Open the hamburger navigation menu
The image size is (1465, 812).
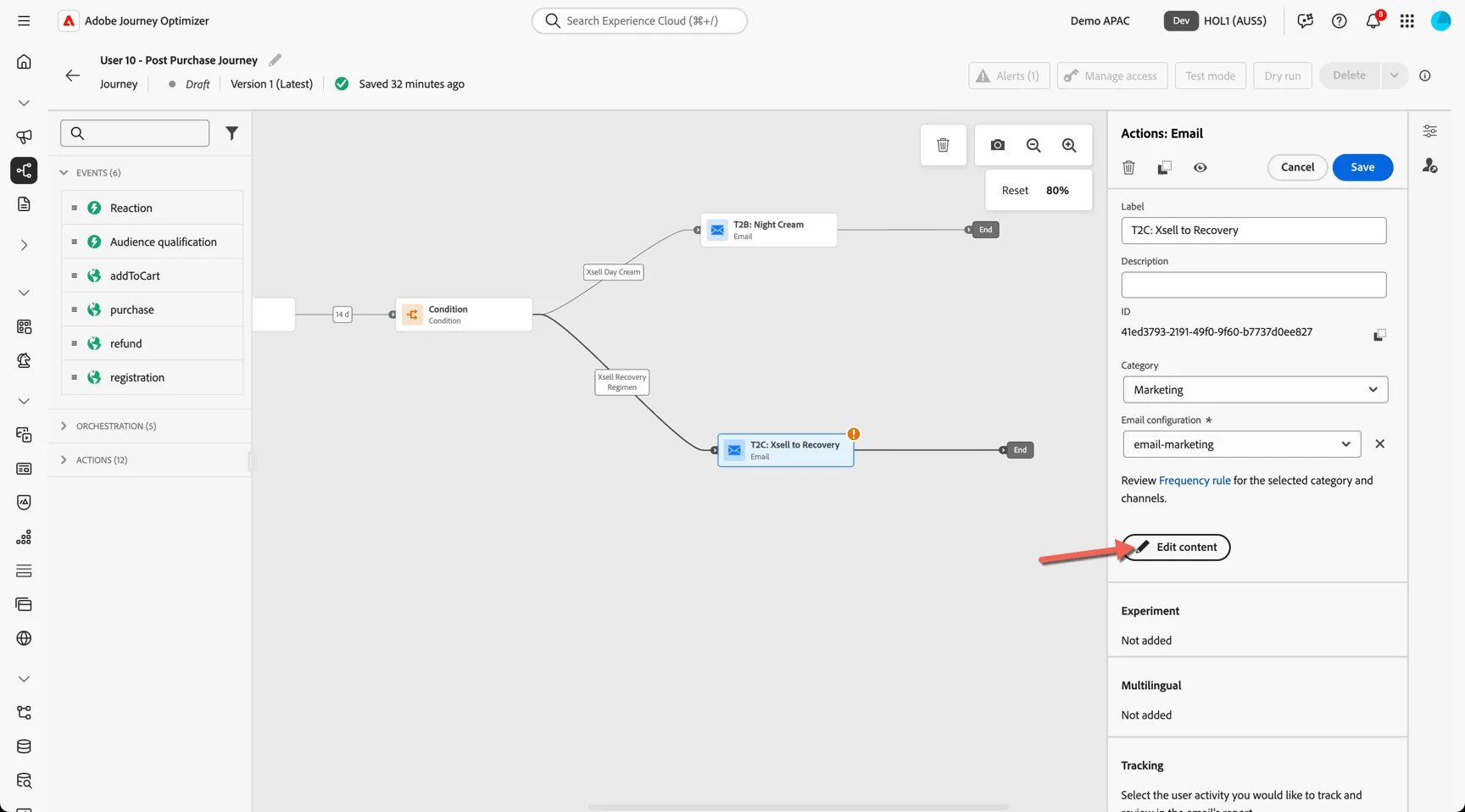(24, 20)
